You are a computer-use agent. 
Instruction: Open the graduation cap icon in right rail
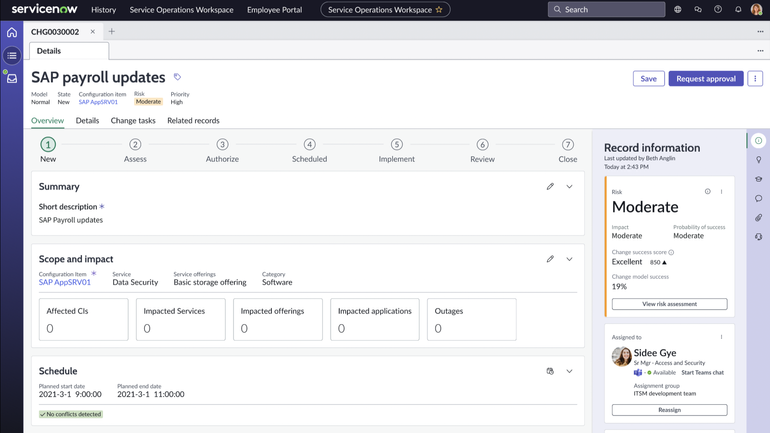[x=758, y=179]
